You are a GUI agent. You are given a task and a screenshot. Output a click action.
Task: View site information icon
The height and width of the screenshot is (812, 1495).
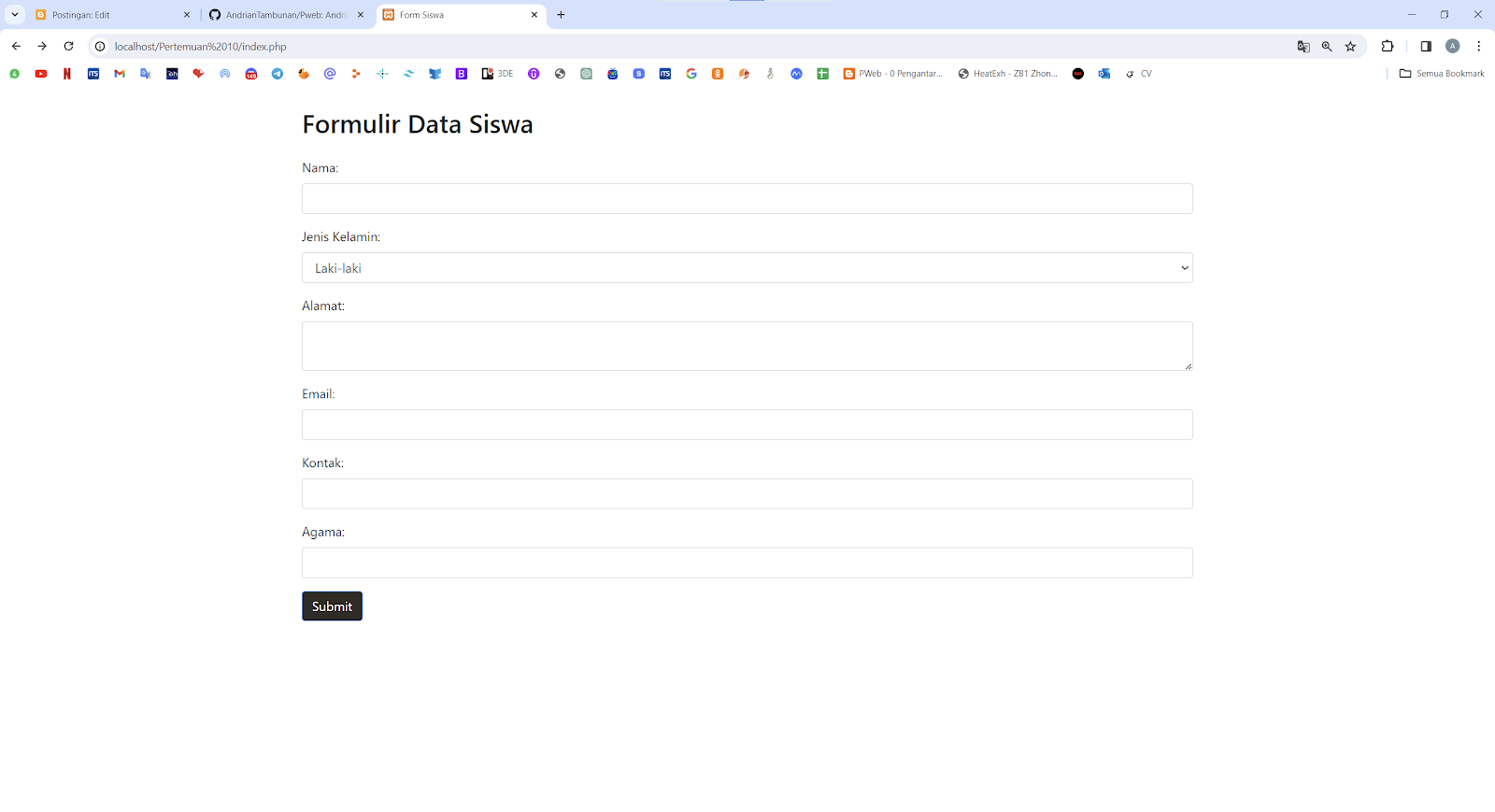(100, 47)
